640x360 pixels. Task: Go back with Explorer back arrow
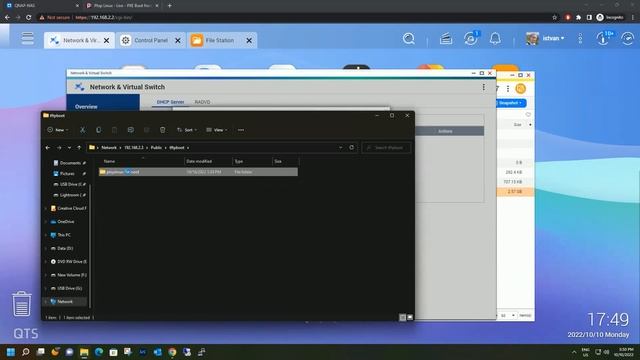tap(48, 148)
